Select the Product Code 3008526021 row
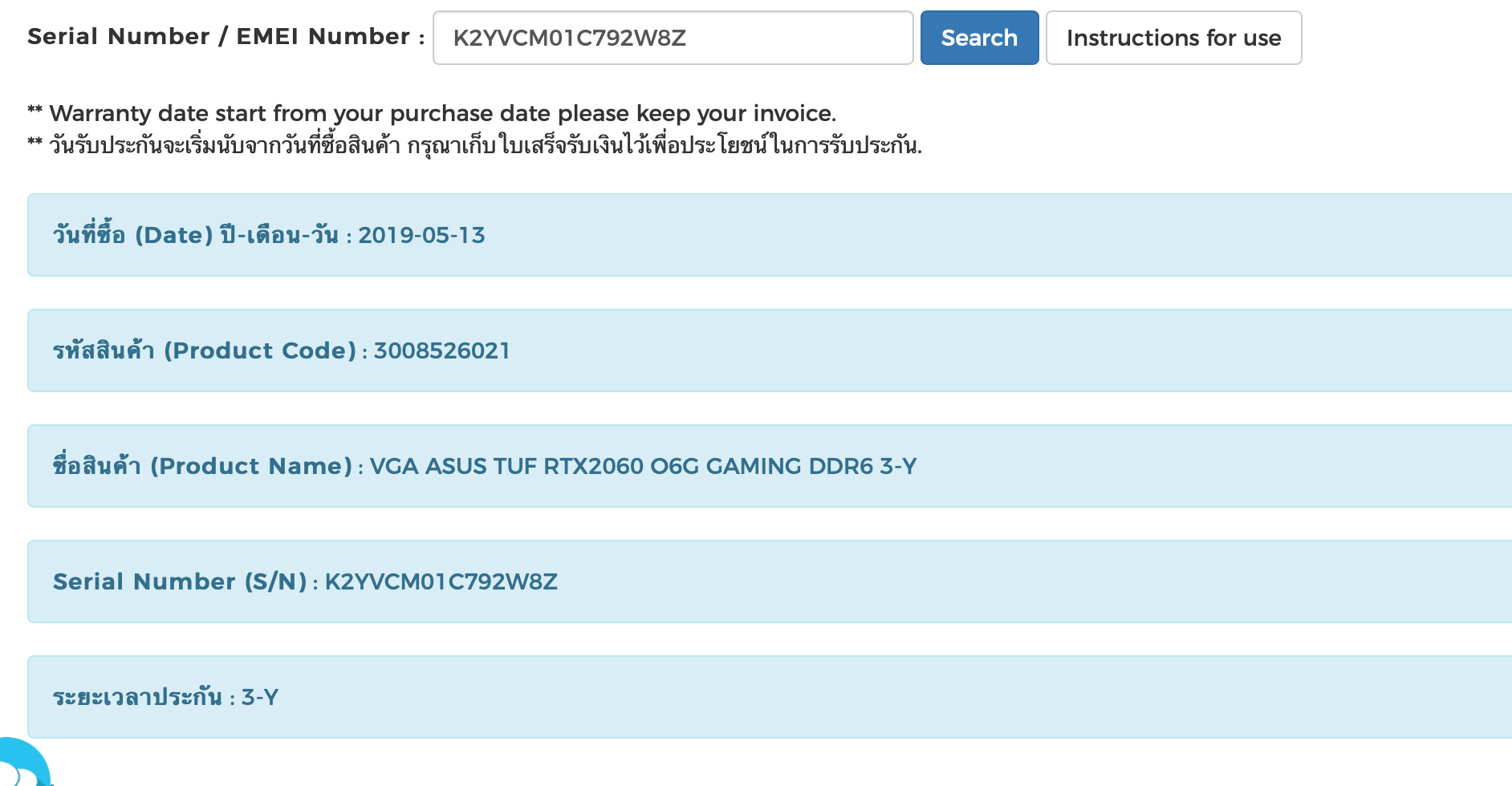This screenshot has width=1512, height=786. 770,350
